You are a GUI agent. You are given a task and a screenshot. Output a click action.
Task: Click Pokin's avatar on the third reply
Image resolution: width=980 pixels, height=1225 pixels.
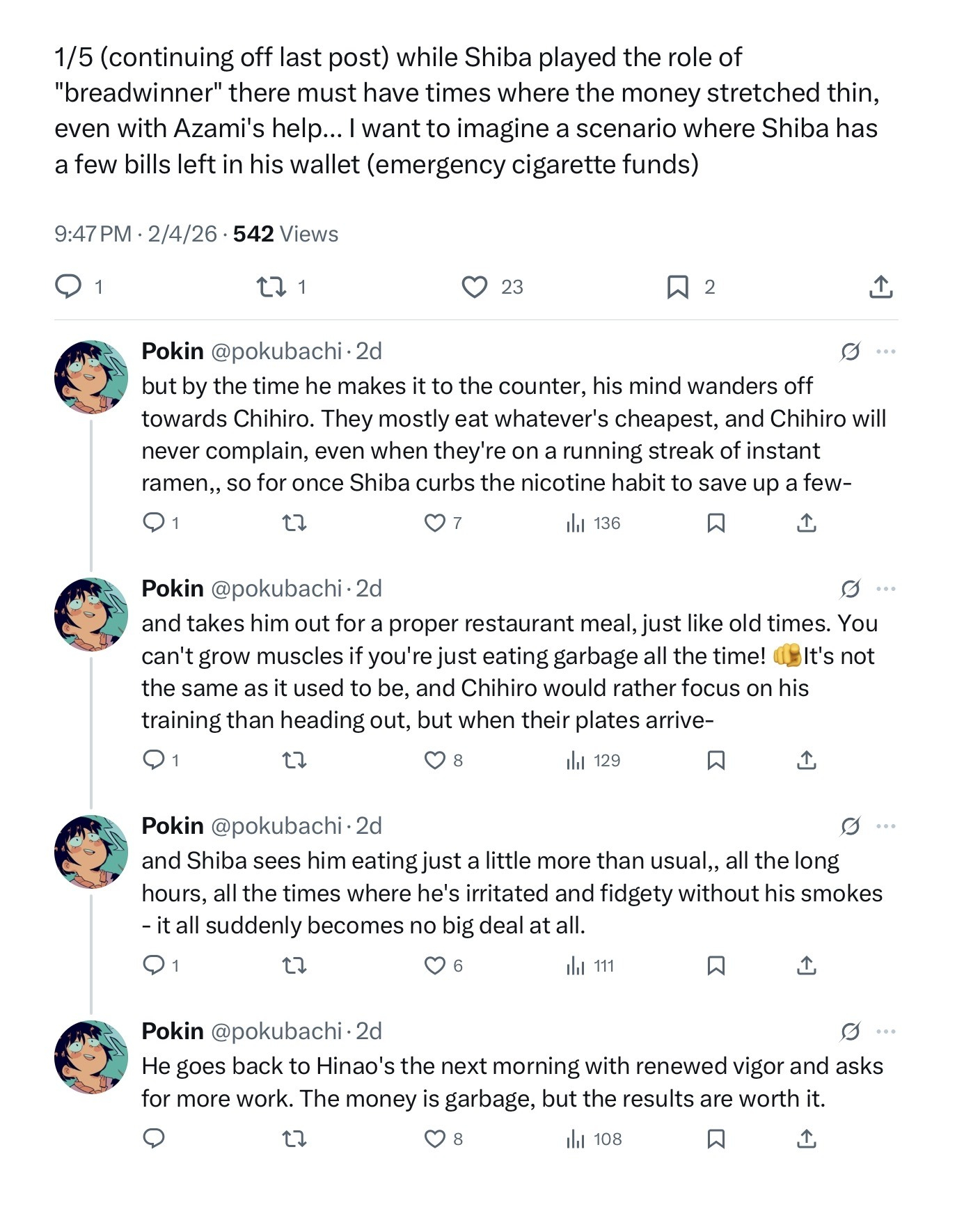pos(91,852)
